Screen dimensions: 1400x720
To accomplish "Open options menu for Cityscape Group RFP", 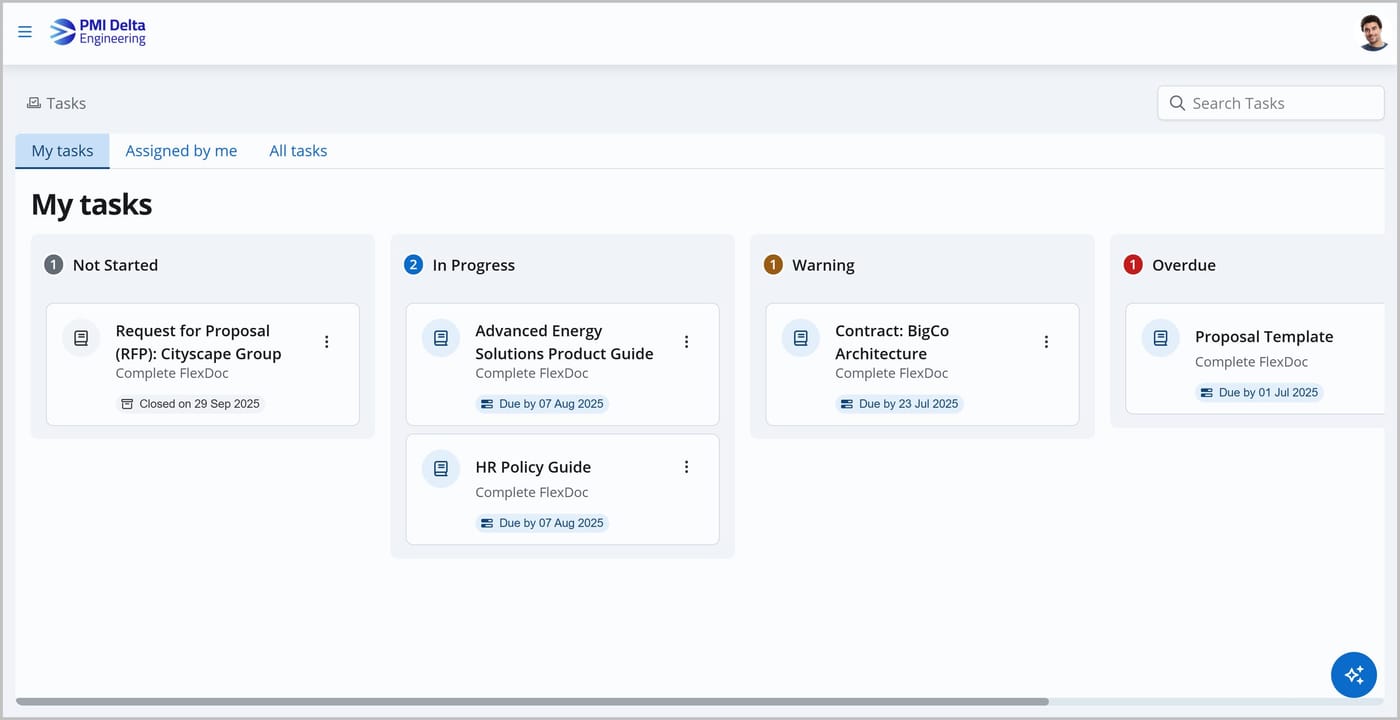I will (x=326, y=342).
